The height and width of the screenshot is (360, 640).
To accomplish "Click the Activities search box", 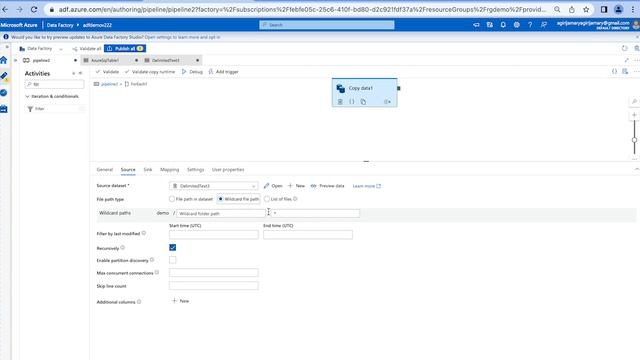I will tap(54, 84).
